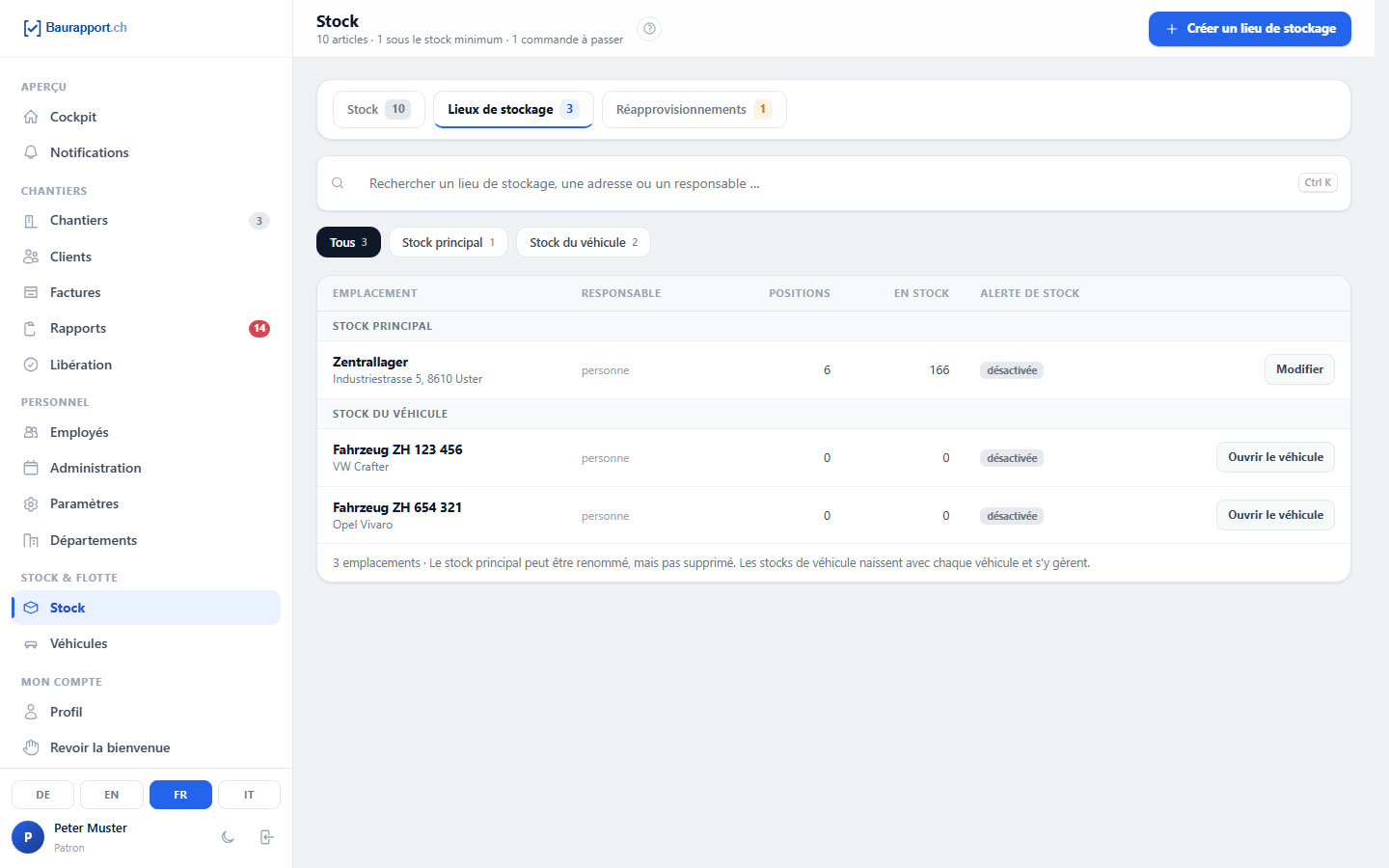1389x868 pixels.
Task: Click the Notifications bell icon
Action: [31, 152]
